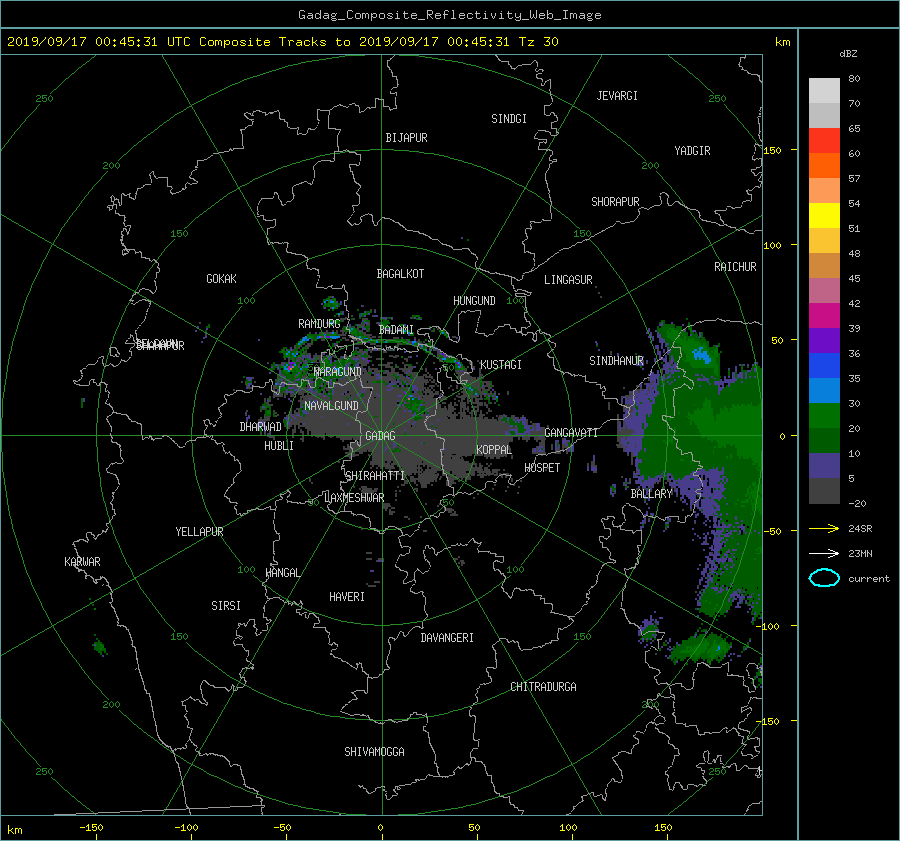Click the dBZ legend heading
This screenshot has height=841, width=900.
pos(848,53)
